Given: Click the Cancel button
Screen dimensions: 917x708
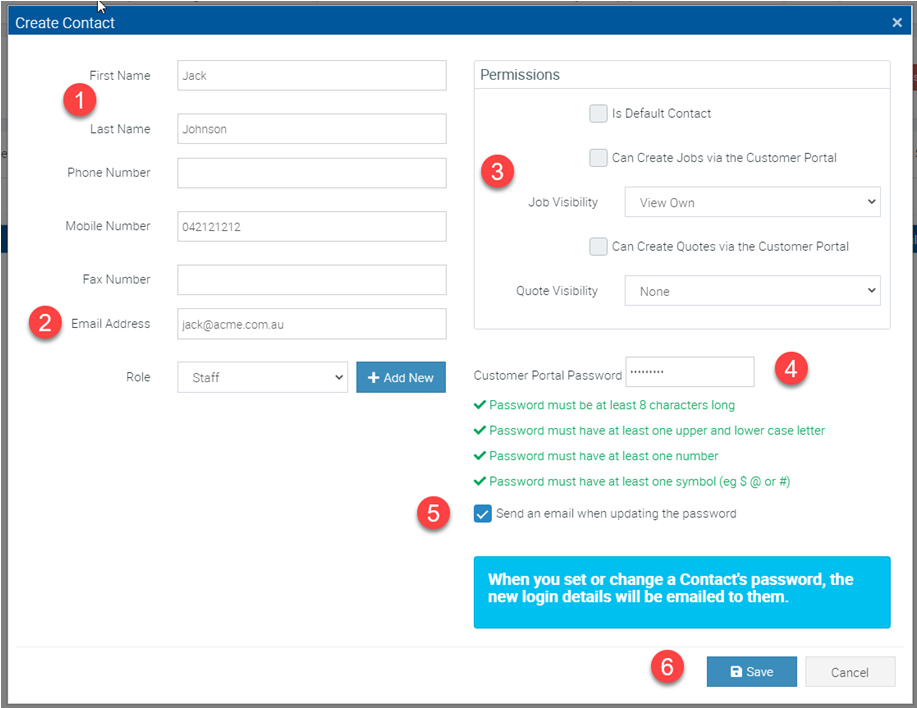Looking at the screenshot, I should [849, 672].
